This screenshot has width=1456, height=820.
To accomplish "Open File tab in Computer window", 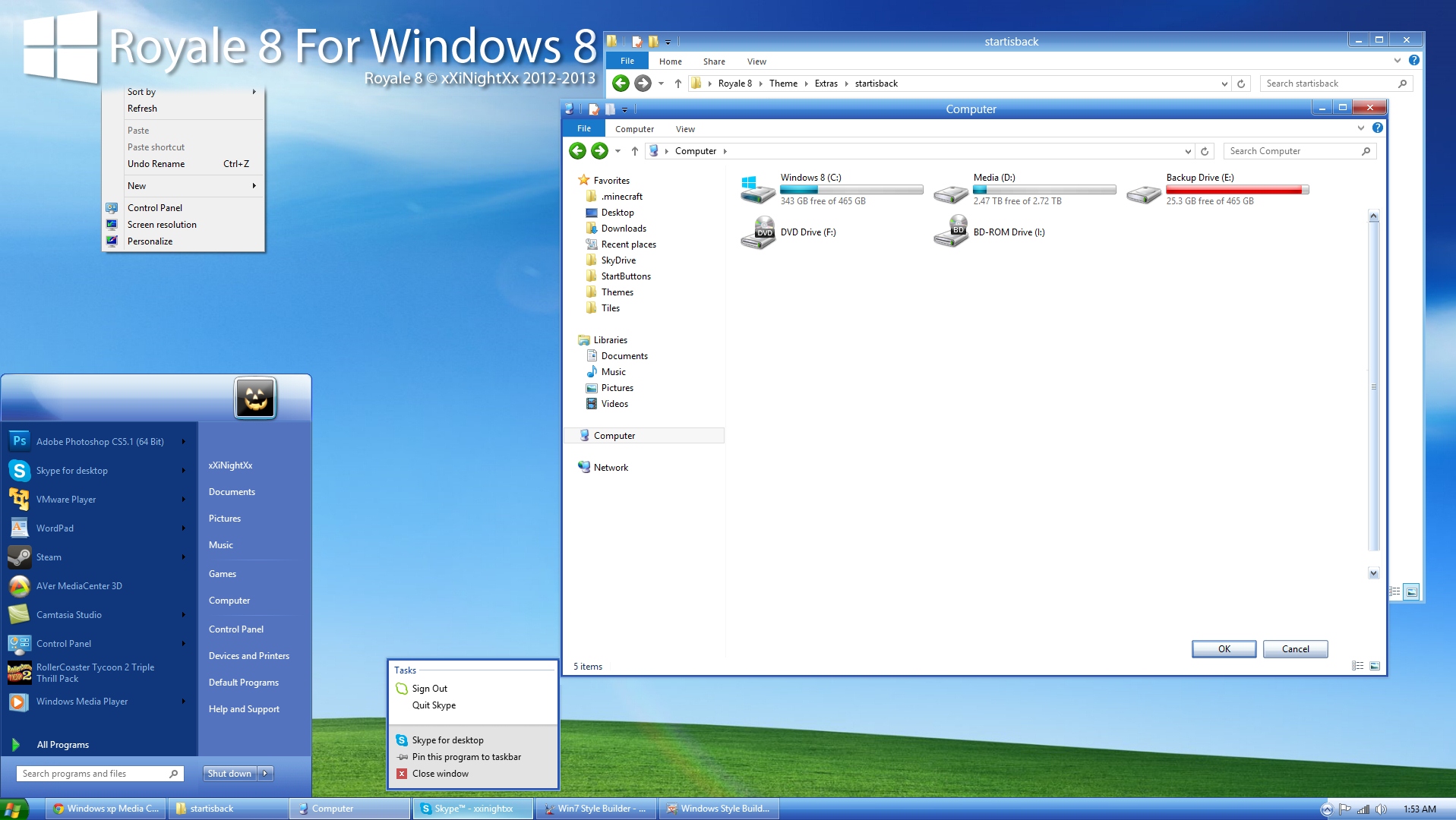I will point(583,128).
